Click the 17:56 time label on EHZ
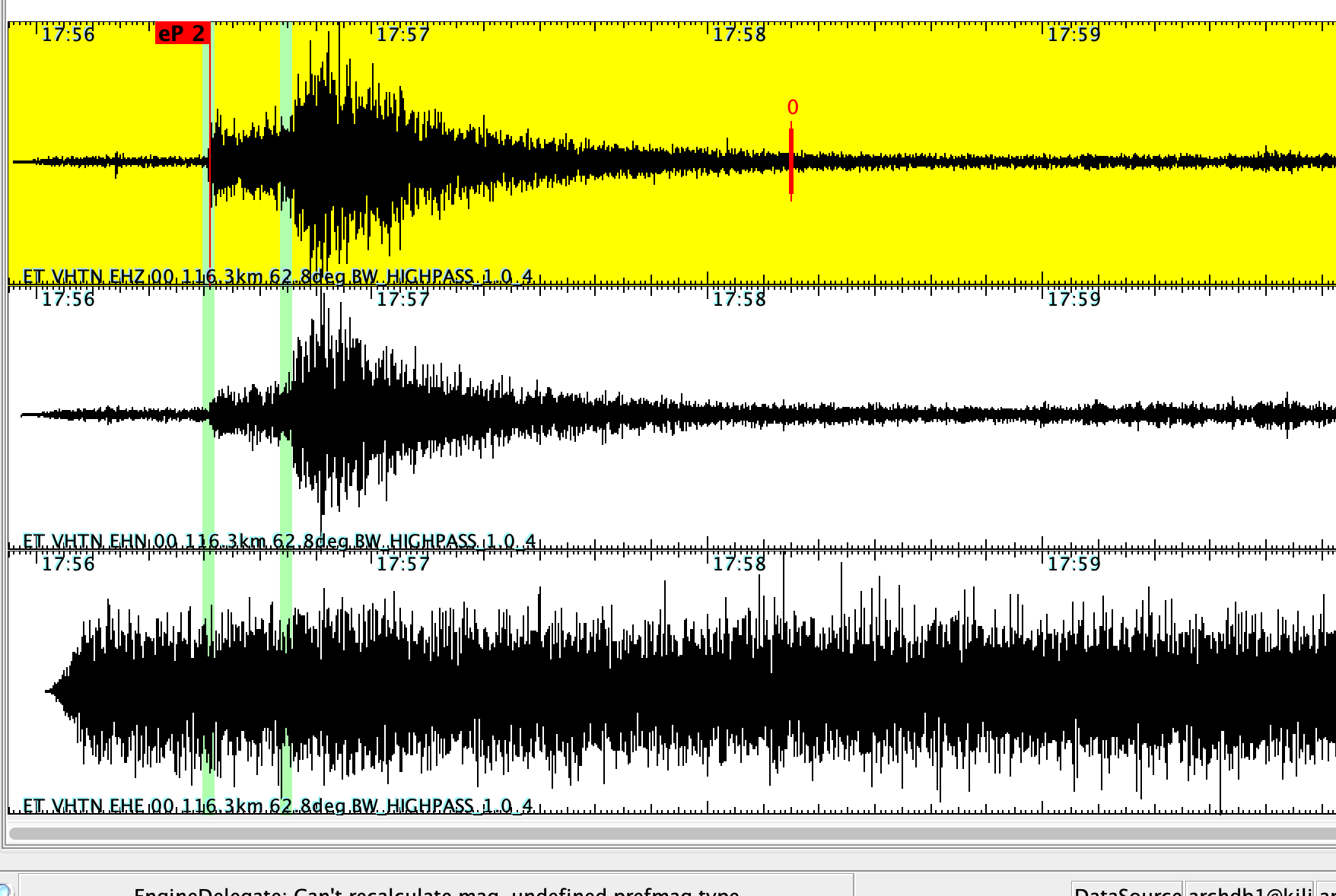 [68, 34]
